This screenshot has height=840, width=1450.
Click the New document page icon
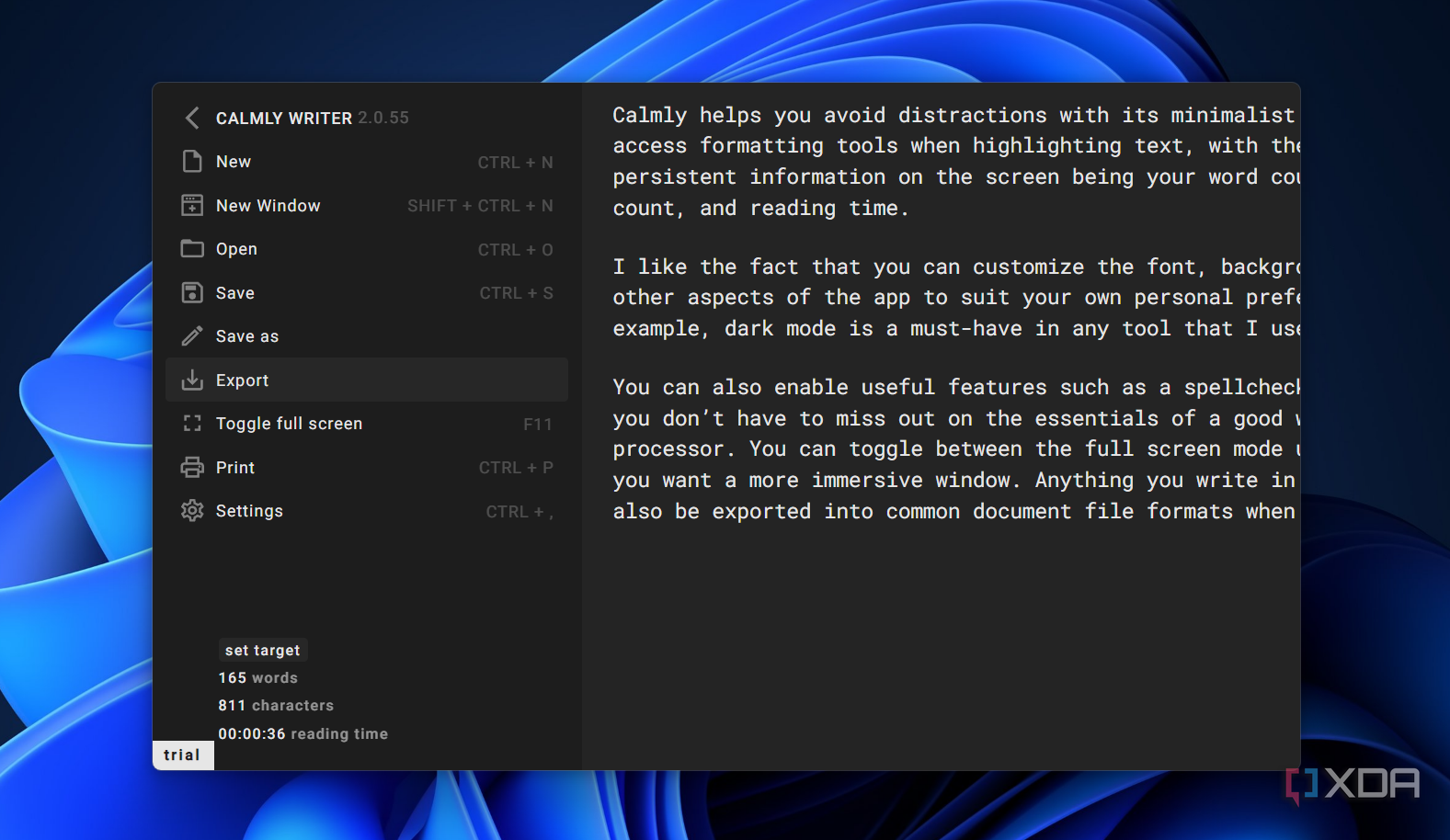pos(192,162)
